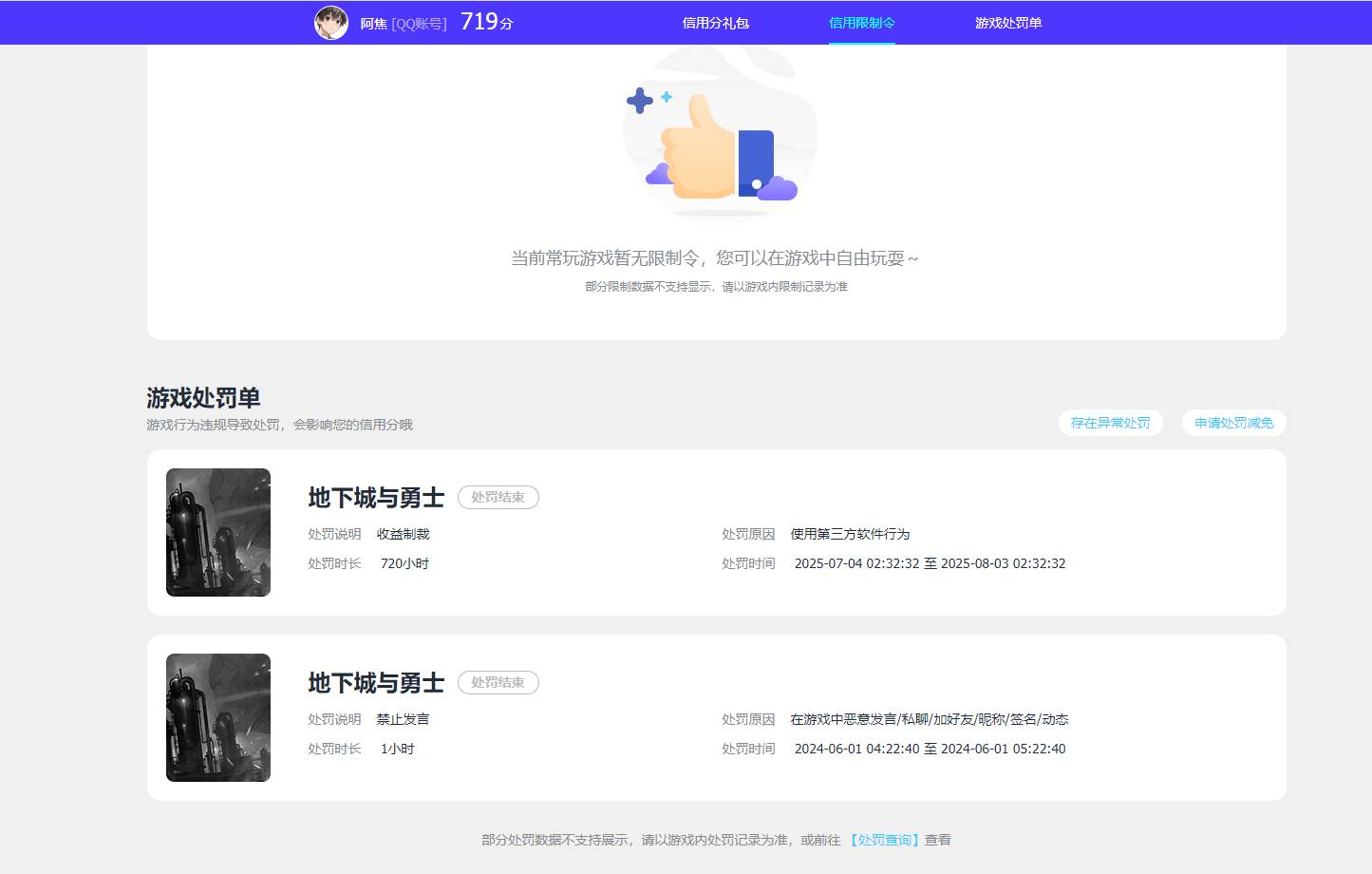
Task: Click the 地下城与勇士 title with the 720小时 penalty
Action: [376, 498]
